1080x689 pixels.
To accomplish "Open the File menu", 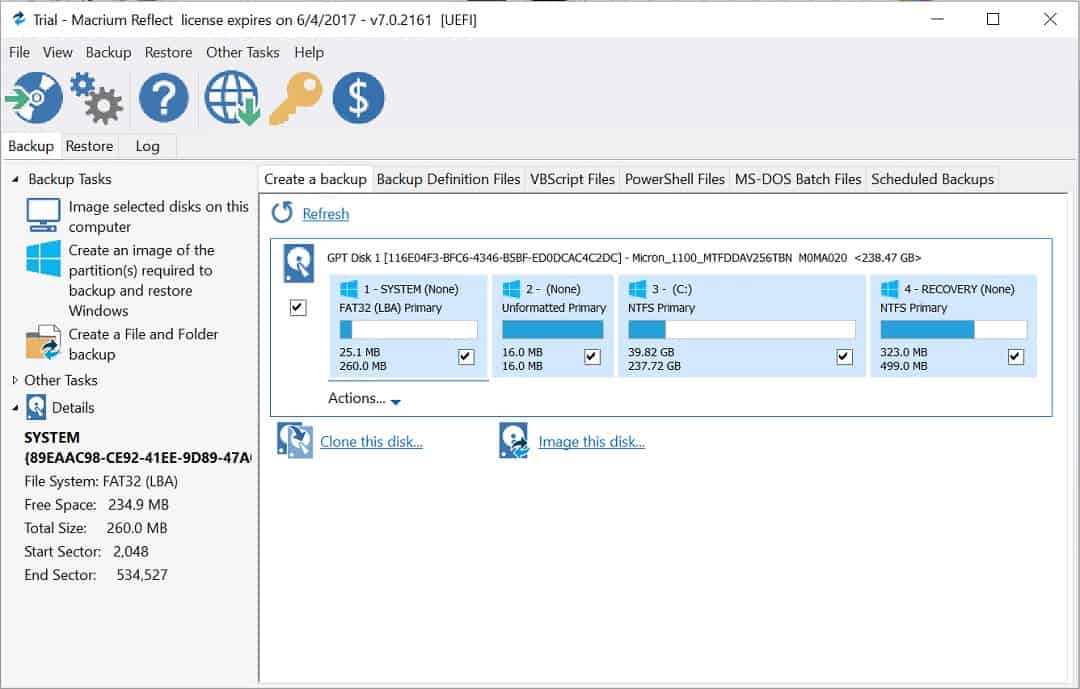I will [19, 52].
